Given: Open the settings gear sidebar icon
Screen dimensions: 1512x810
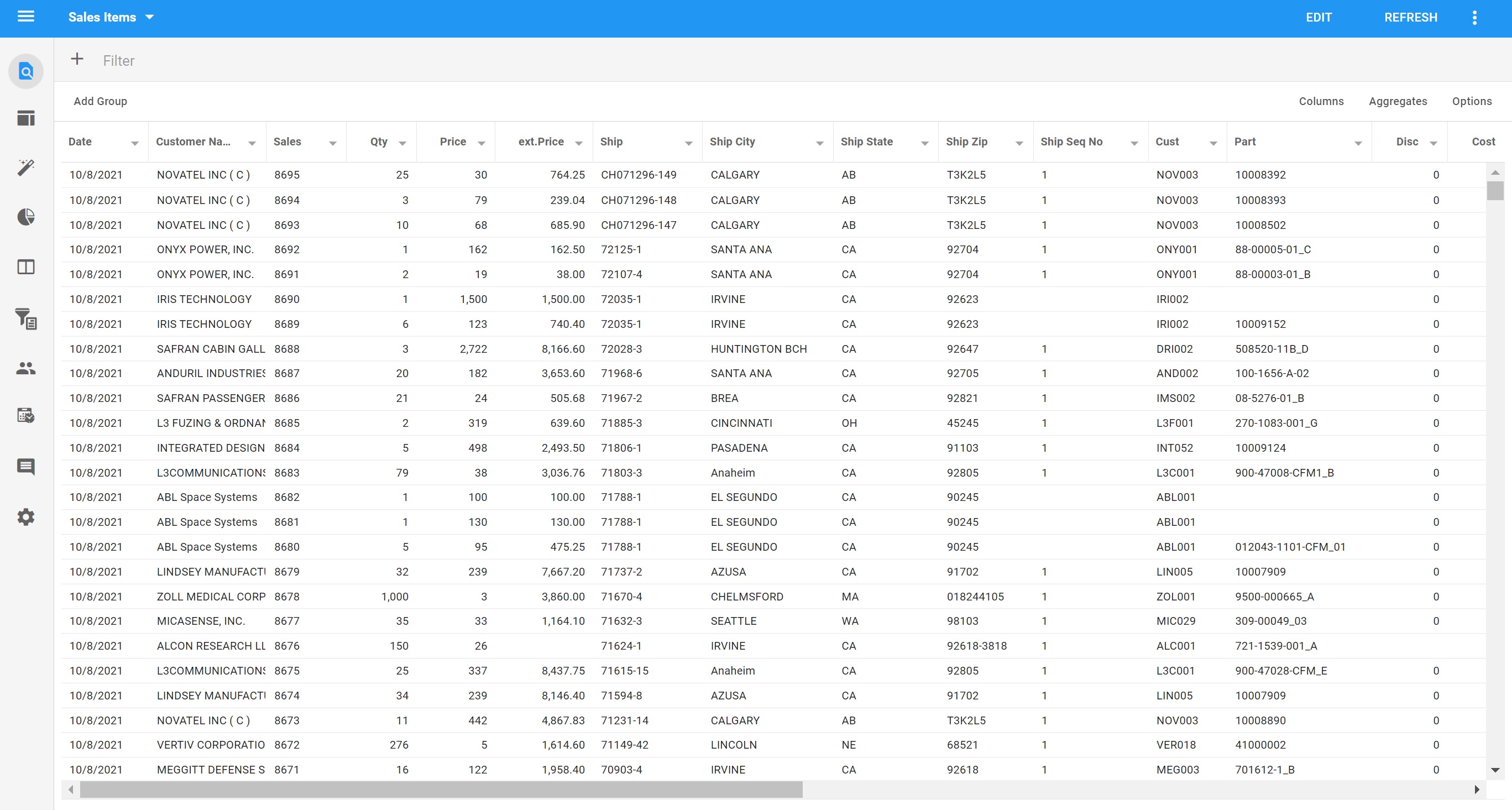Looking at the screenshot, I should tap(26, 517).
